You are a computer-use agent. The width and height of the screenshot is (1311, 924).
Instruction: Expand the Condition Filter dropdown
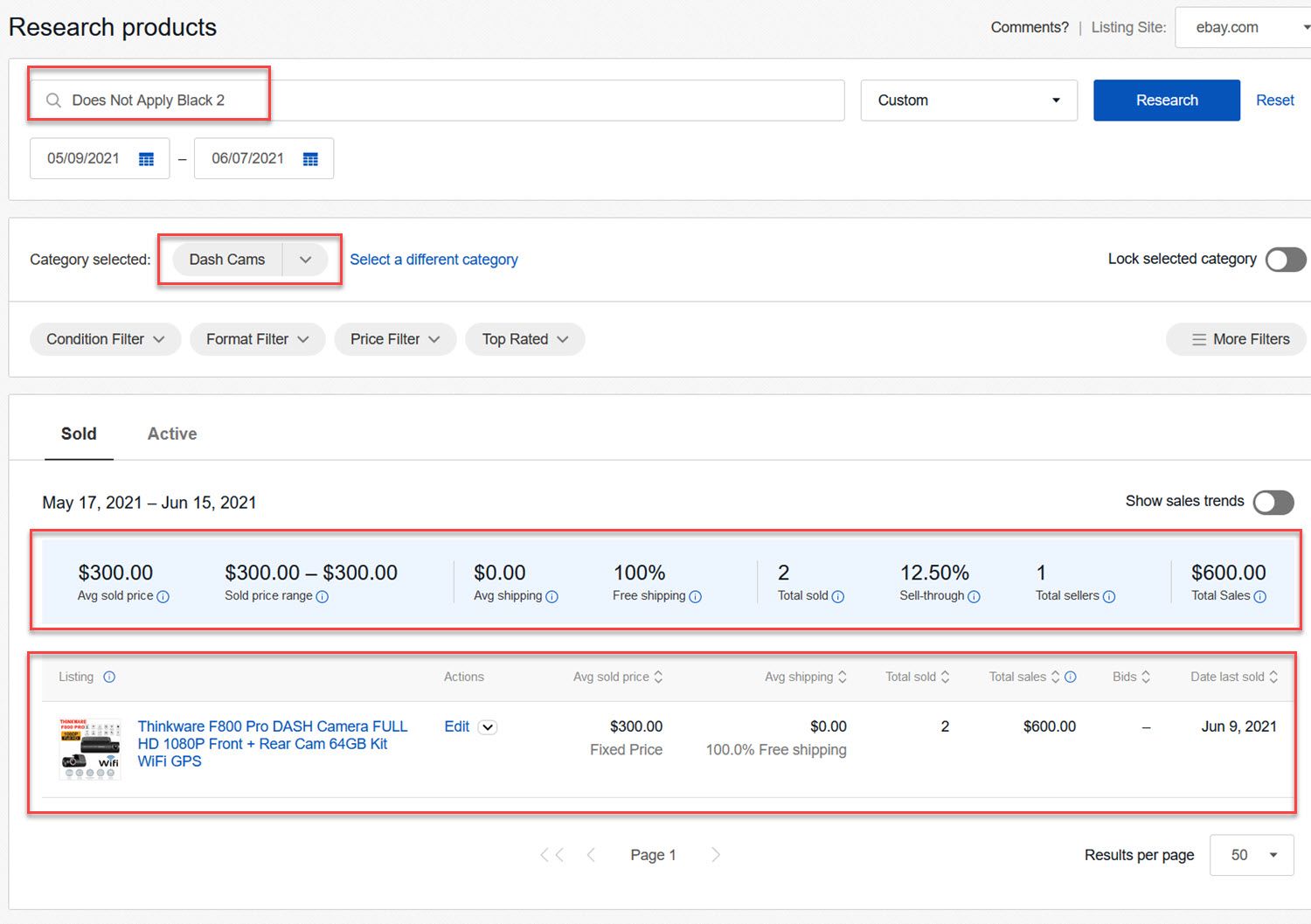coord(105,339)
